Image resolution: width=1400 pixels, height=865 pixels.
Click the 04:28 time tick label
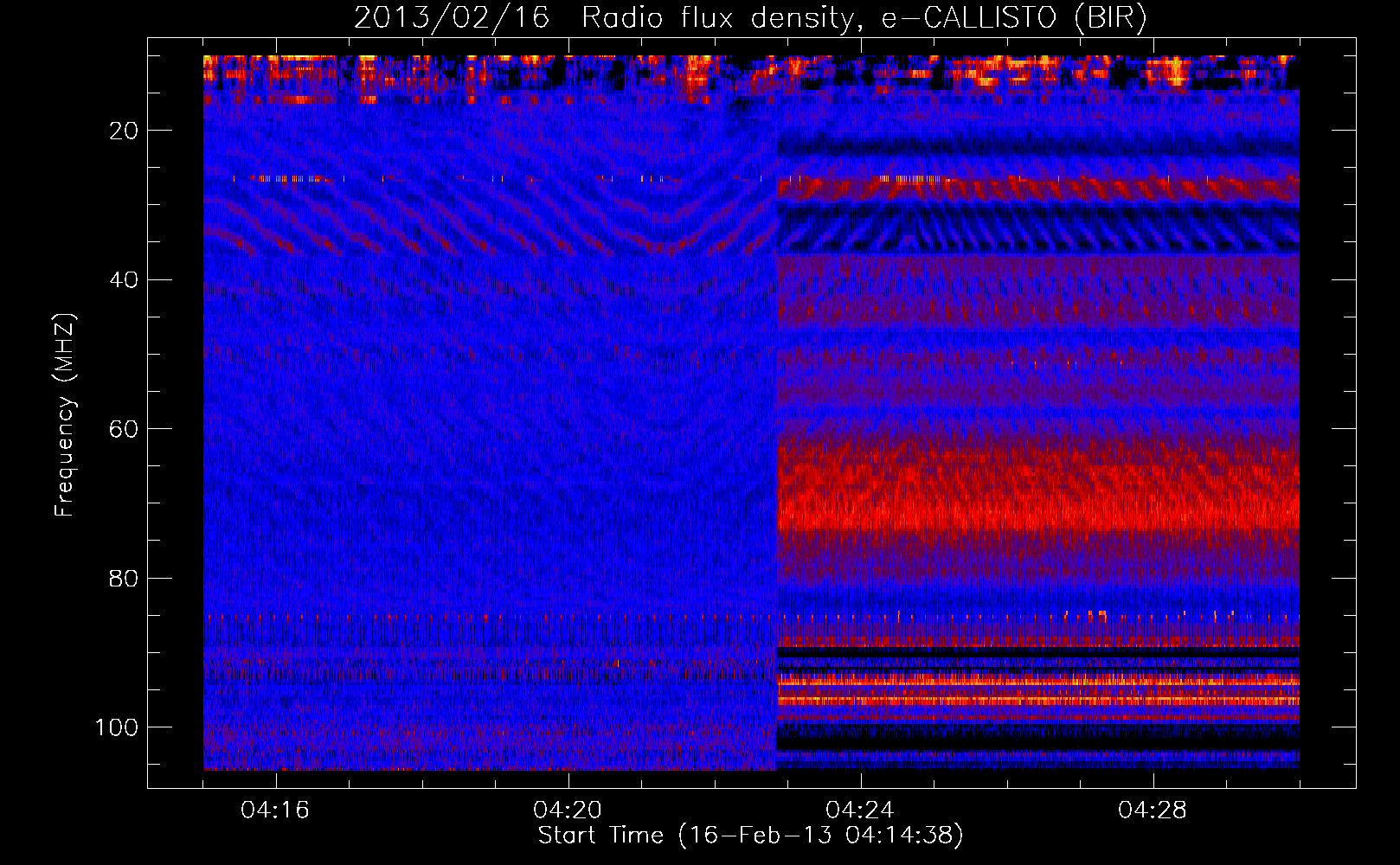coord(1153,811)
